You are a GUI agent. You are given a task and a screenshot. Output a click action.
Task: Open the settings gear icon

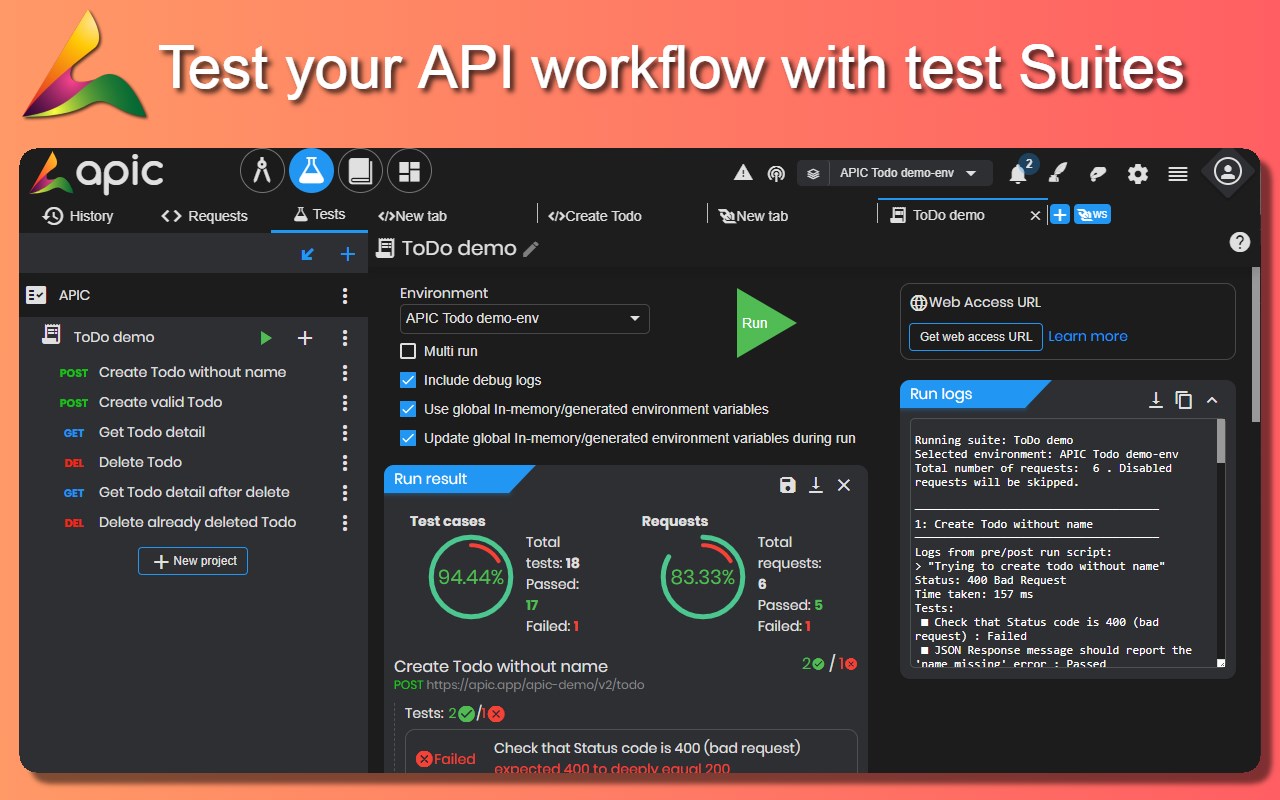[x=1138, y=174]
